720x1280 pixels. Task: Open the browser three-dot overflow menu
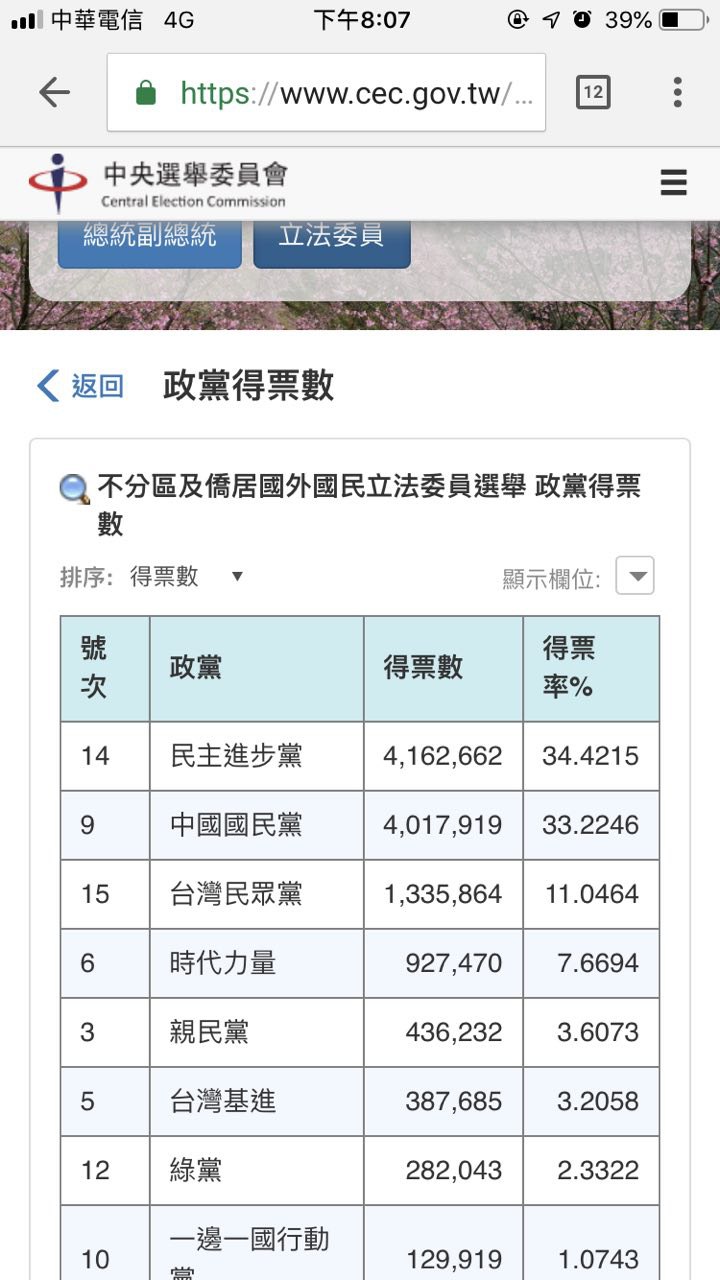(x=677, y=93)
